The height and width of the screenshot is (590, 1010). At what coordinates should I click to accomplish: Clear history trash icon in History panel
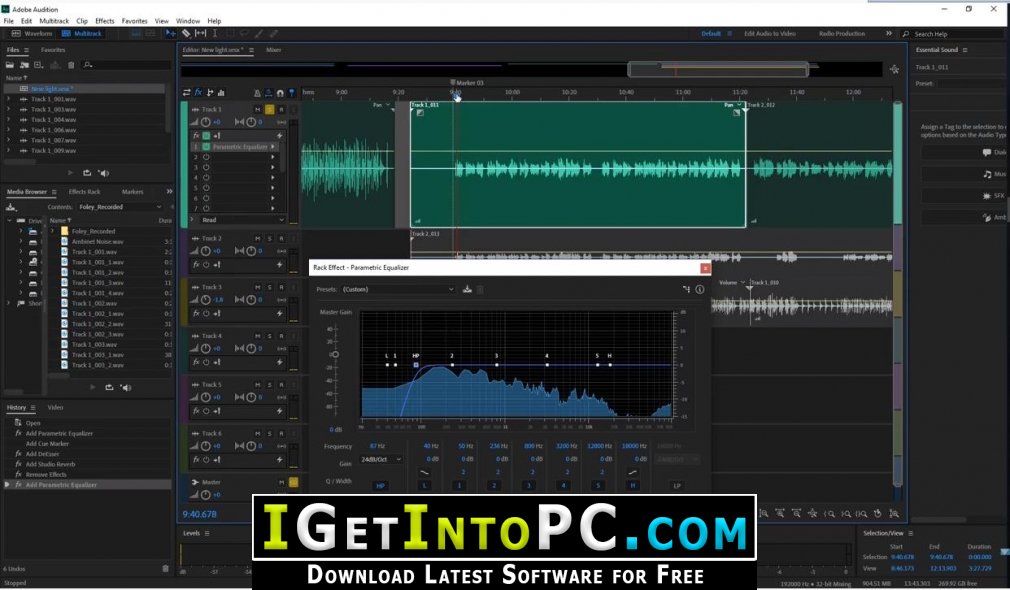point(165,568)
